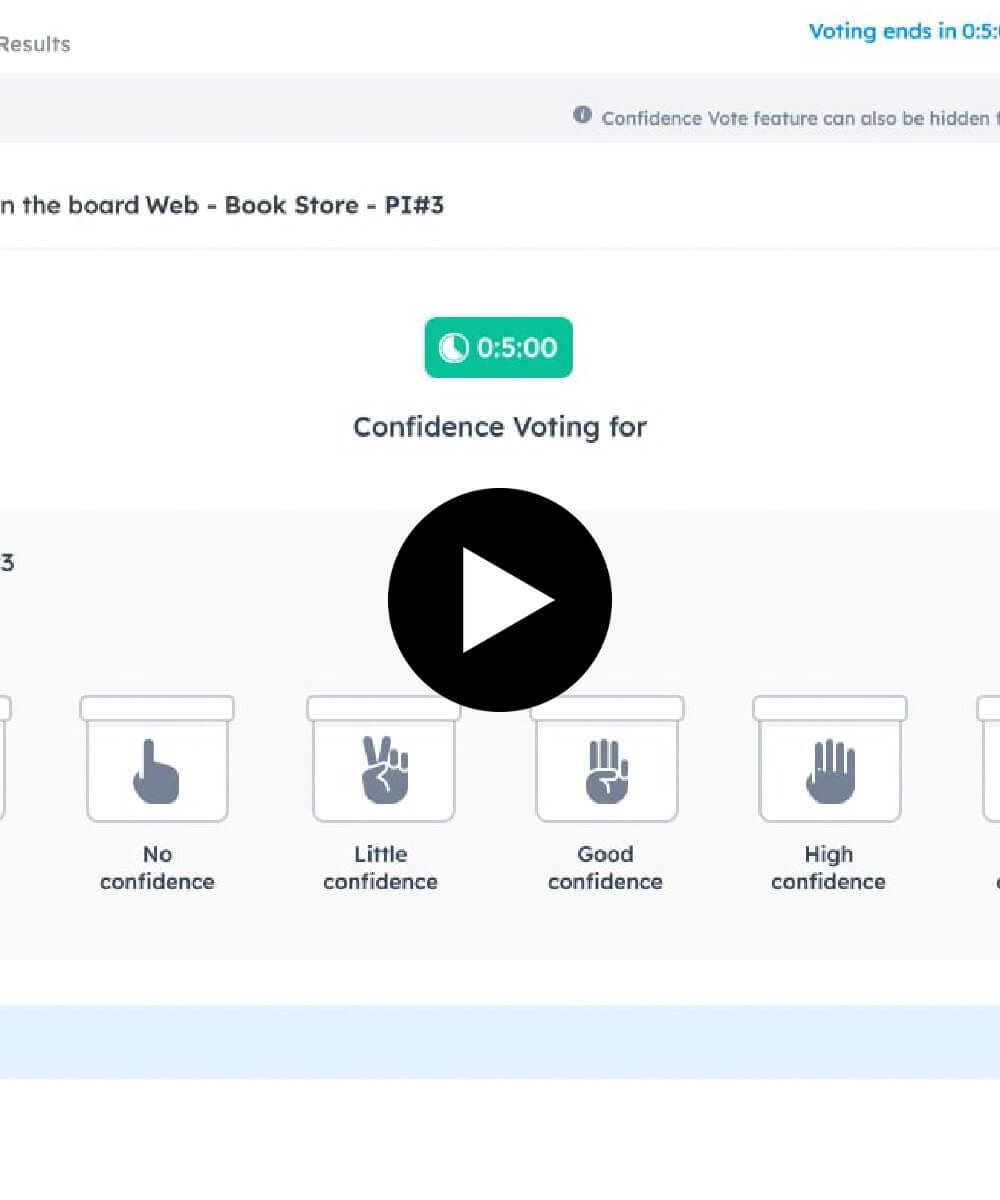
Task: Click the "High confidence" label
Action: pyautogui.click(x=829, y=868)
